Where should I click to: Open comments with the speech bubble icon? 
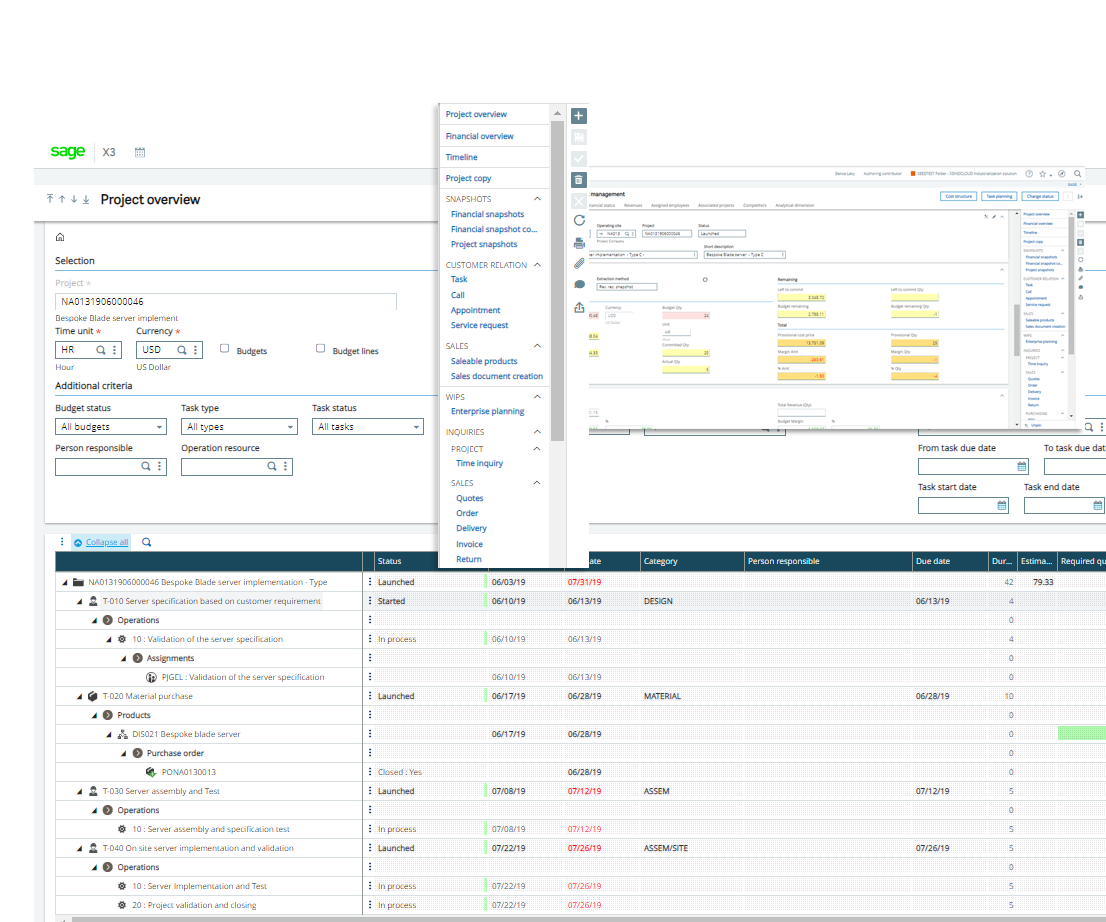pos(578,285)
